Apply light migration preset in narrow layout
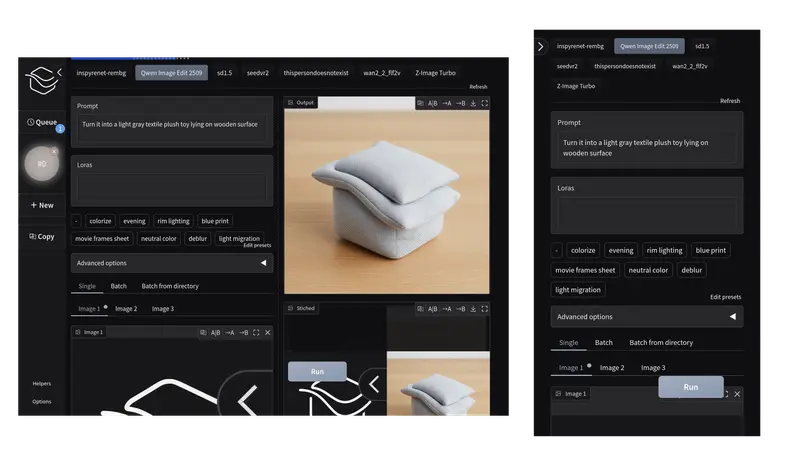 point(578,290)
